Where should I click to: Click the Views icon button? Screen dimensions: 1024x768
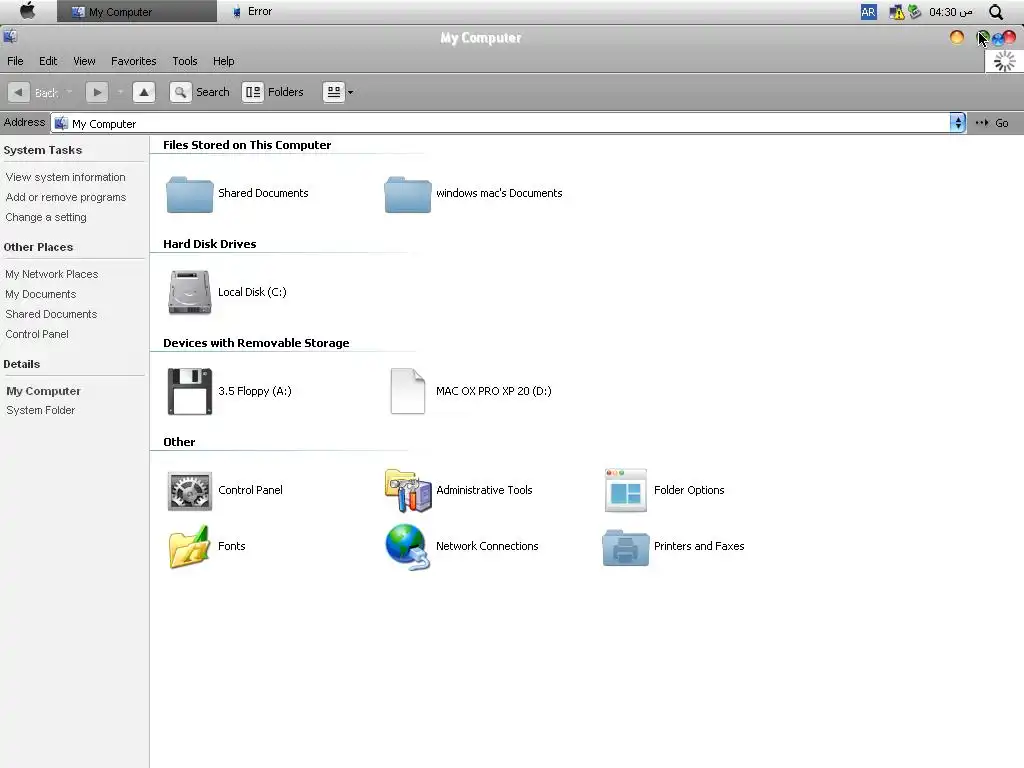tap(333, 92)
